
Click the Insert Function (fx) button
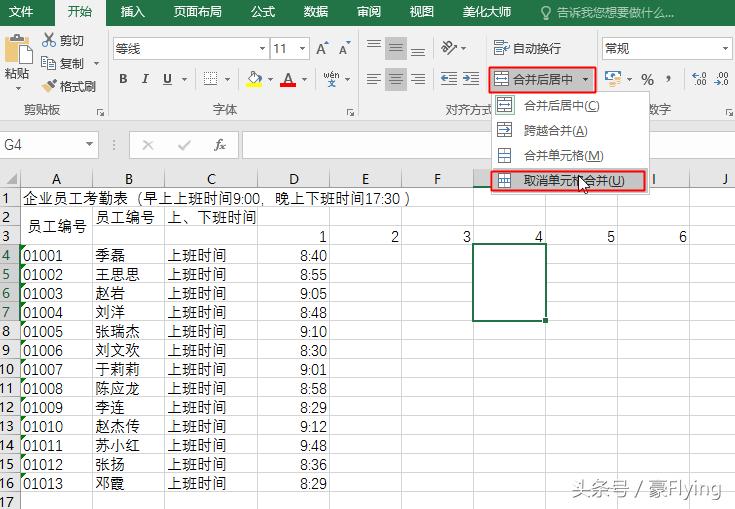point(219,145)
